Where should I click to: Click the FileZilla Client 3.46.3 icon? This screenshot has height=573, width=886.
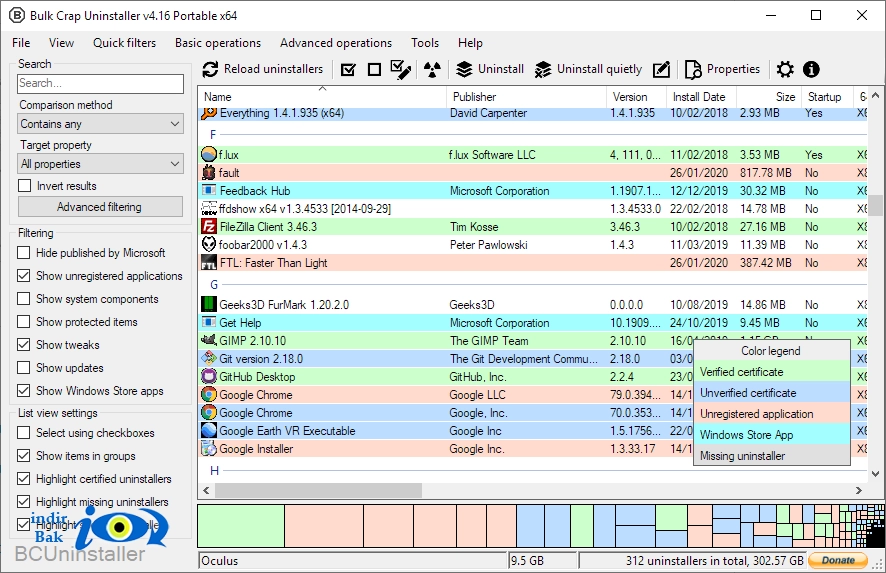[x=209, y=227]
